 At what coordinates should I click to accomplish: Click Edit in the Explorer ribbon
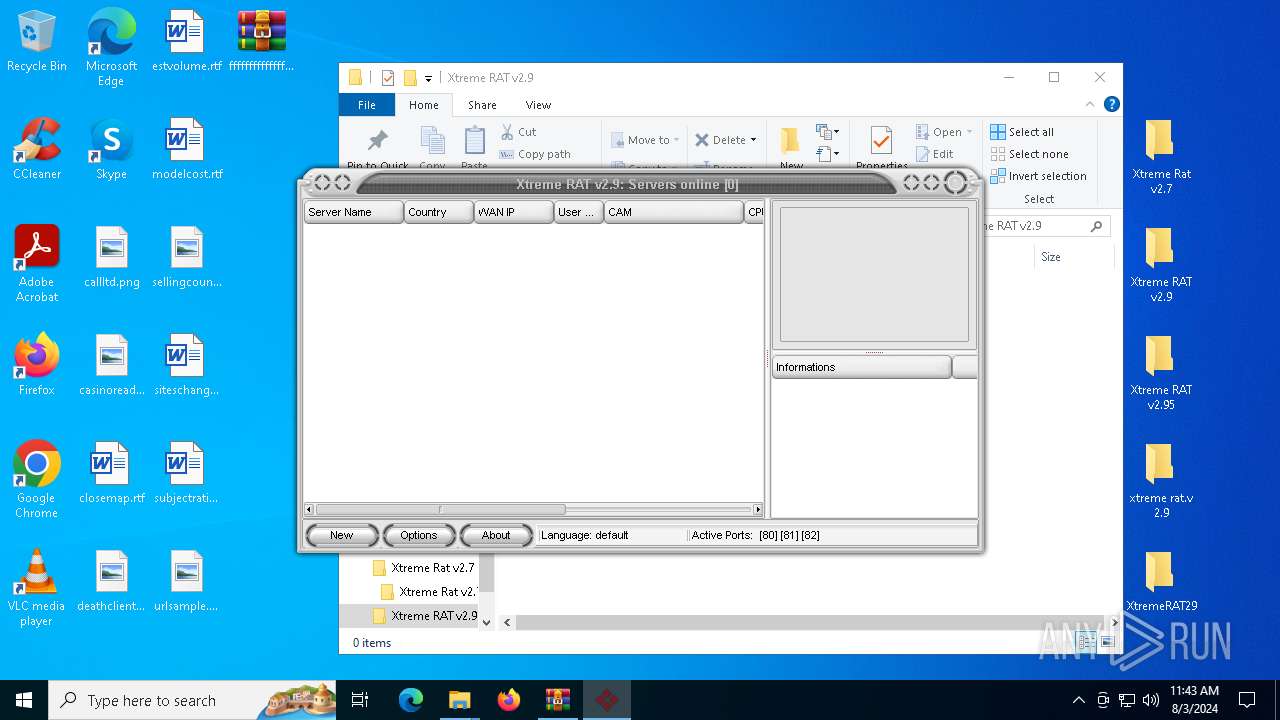935,154
